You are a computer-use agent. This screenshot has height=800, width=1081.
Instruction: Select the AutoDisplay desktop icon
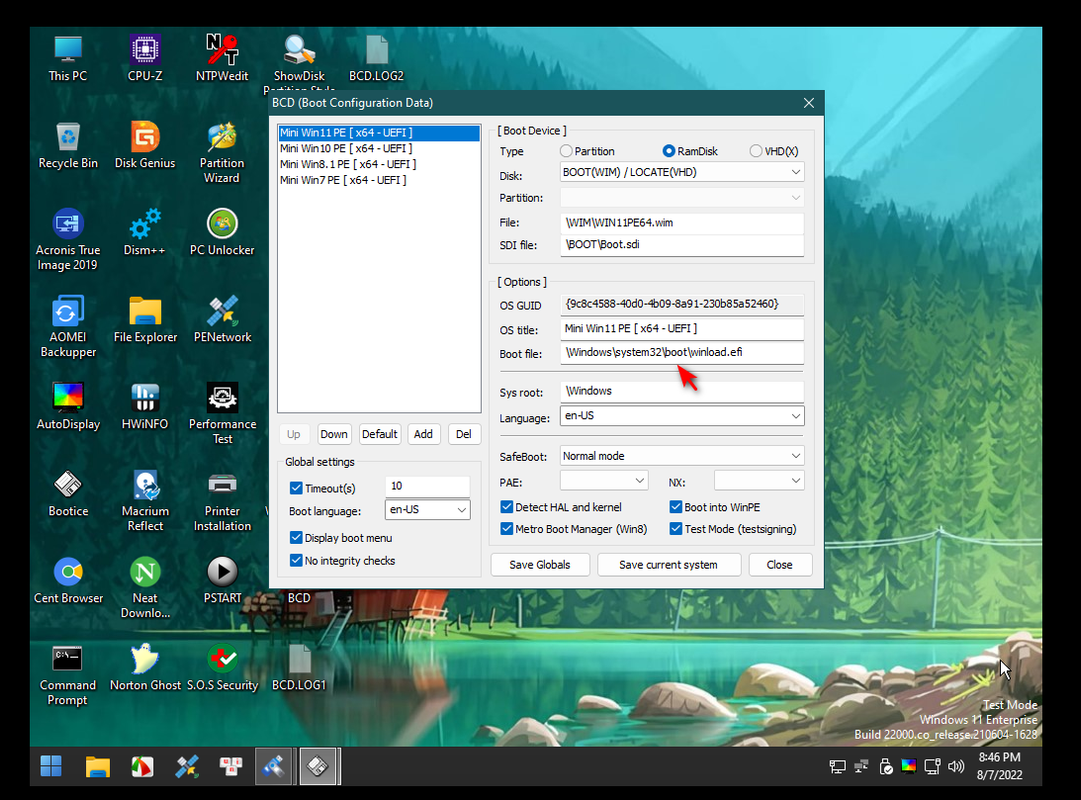(x=68, y=406)
